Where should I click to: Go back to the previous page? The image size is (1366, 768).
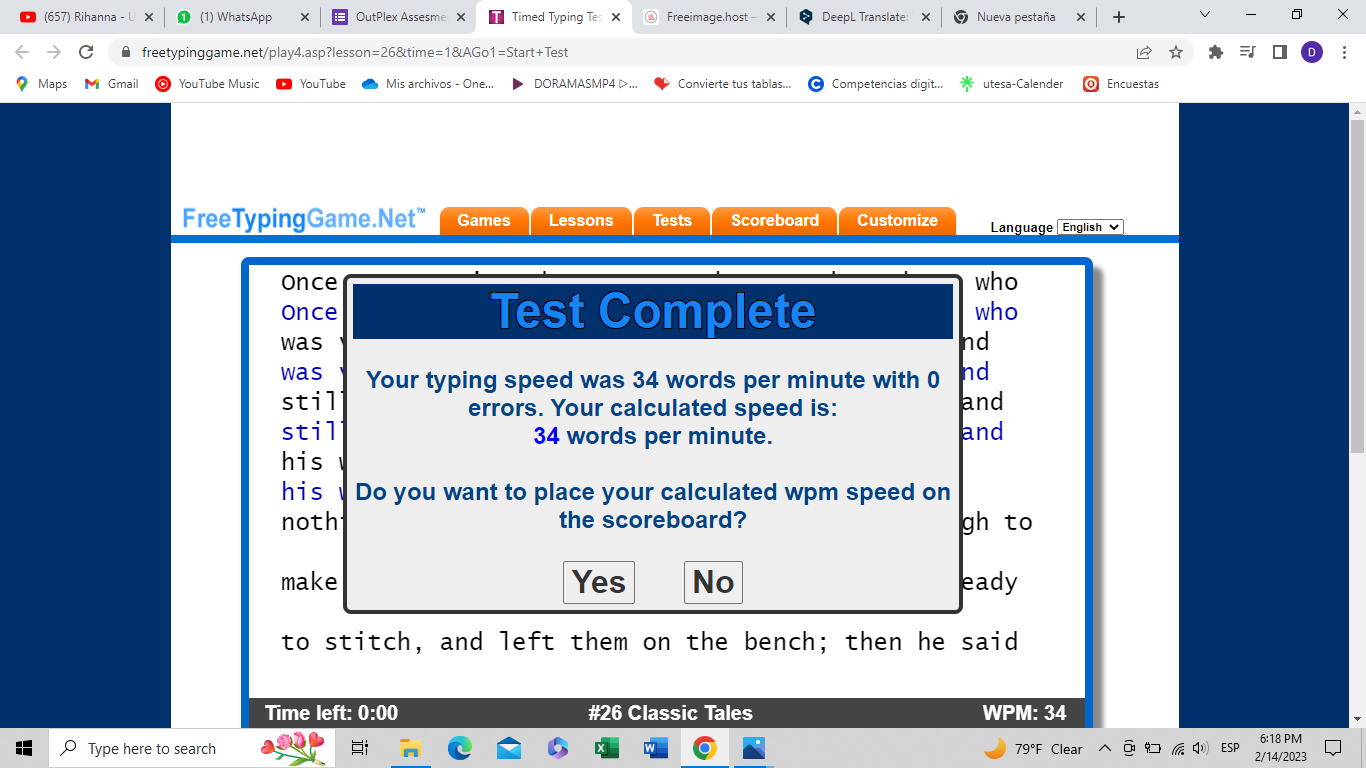pyautogui.click(x=22, y=52)
